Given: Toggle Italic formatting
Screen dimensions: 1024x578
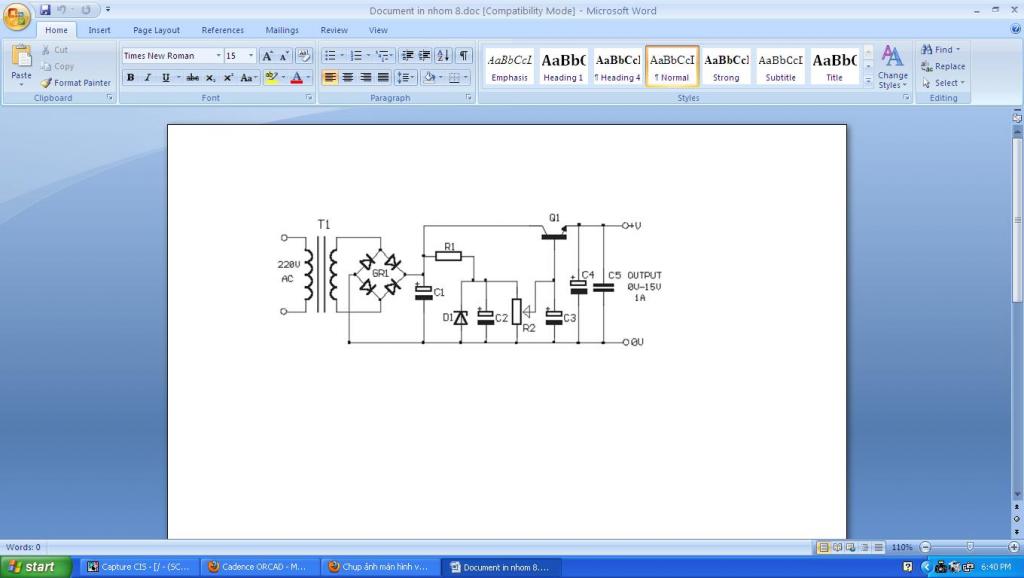Looking at the screenshot, I should (147, 77).
